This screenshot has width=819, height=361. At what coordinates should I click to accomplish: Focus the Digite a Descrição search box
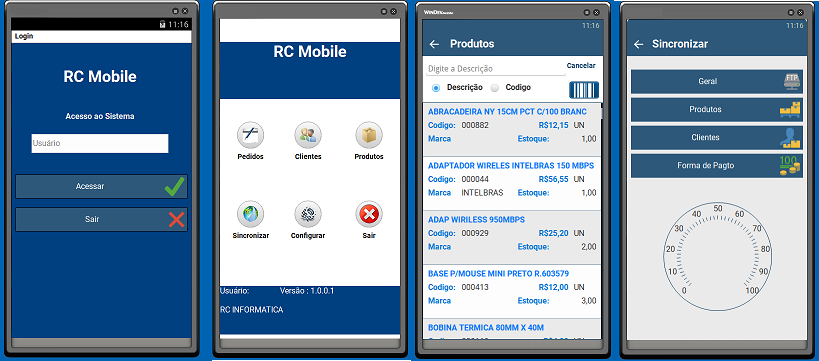tap(495, 68)
